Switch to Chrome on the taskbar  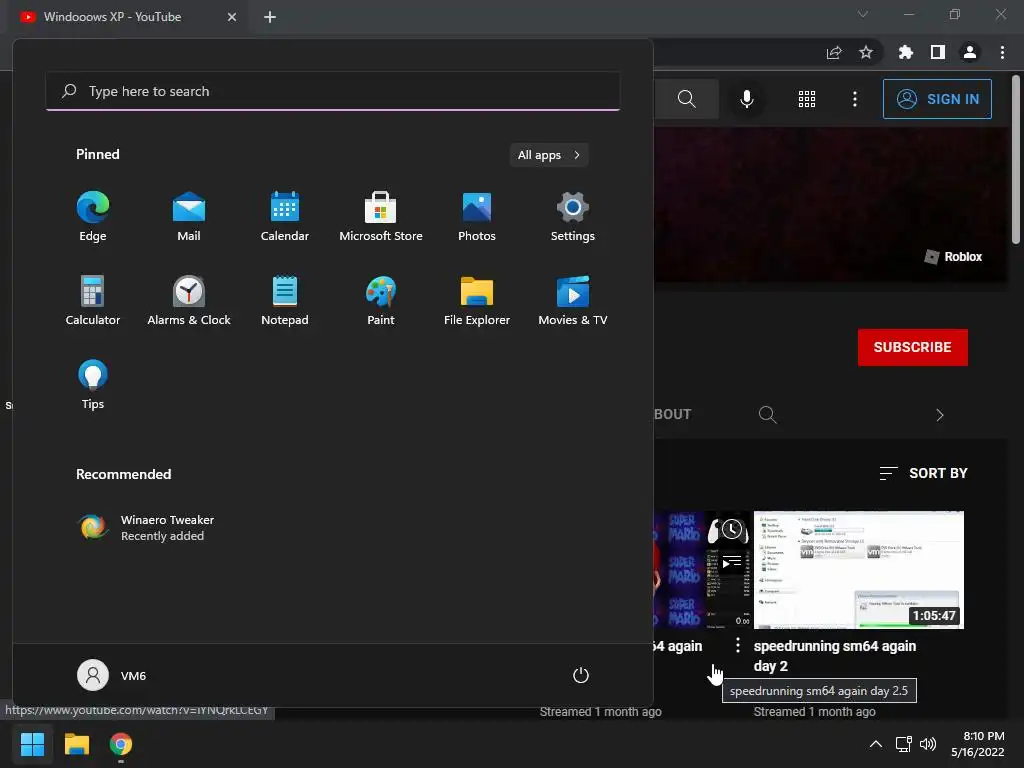tap(121, 744)
